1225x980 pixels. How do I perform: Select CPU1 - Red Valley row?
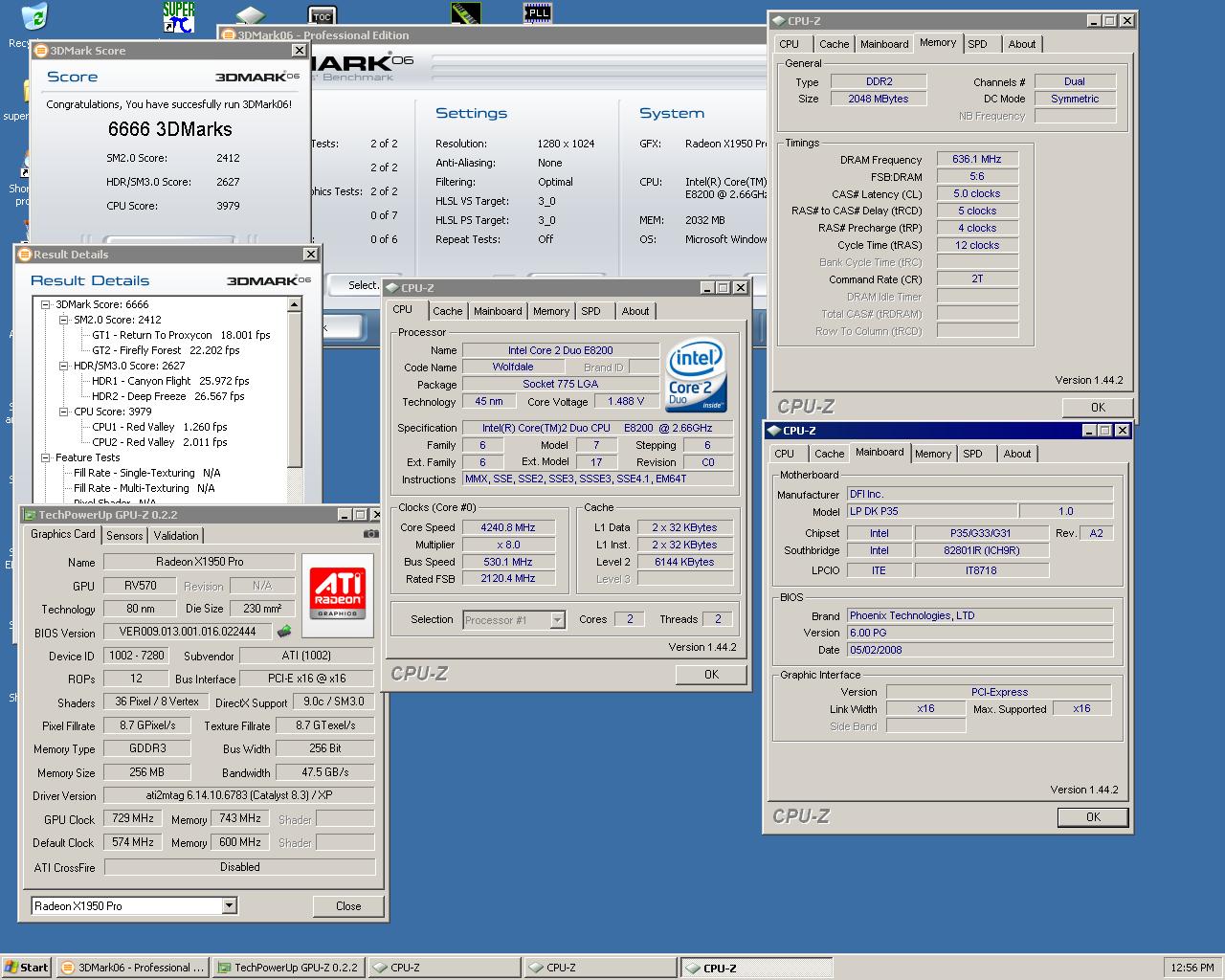point(160,427)
